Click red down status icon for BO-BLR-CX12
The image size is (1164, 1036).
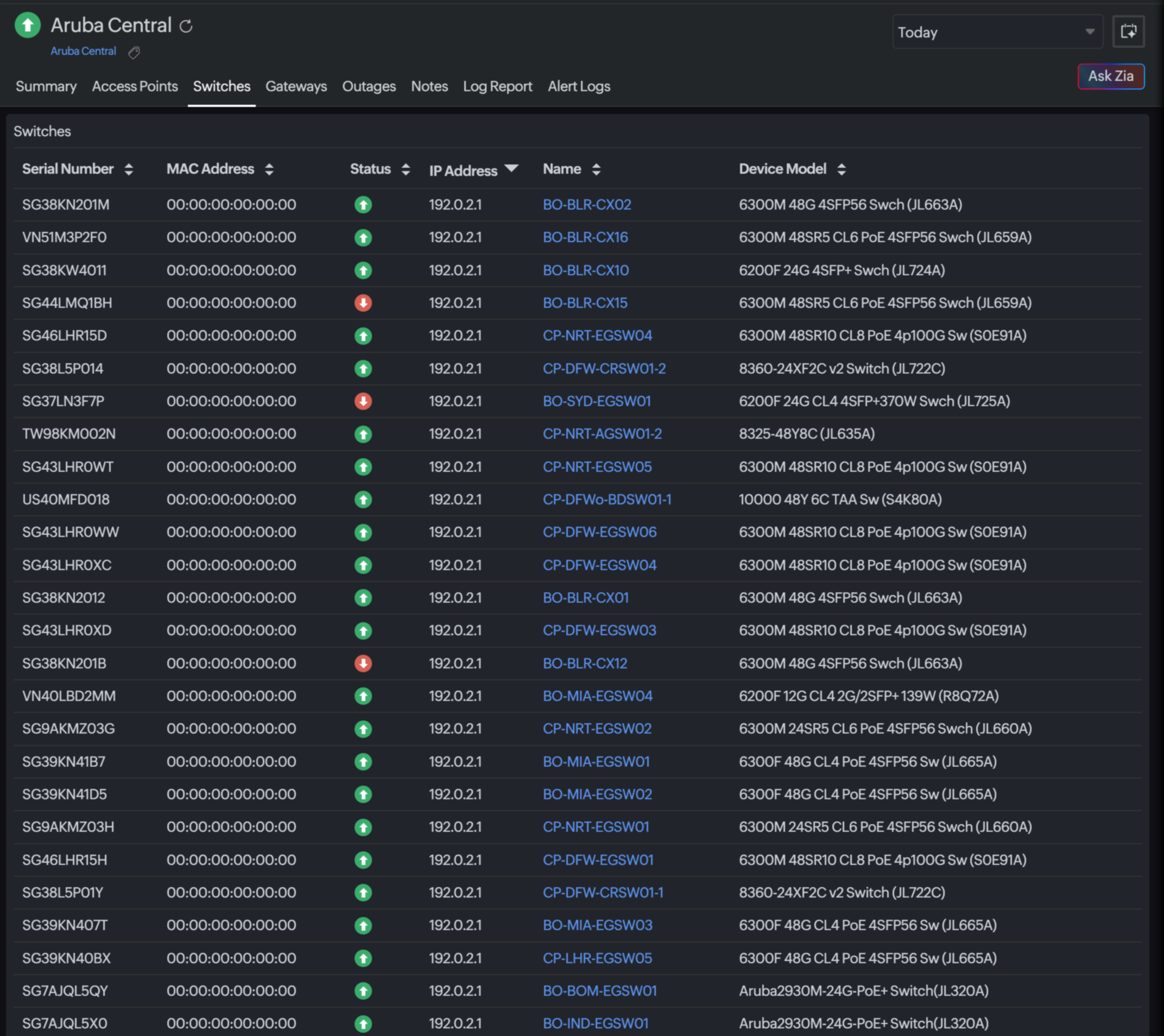pos(363,664)
